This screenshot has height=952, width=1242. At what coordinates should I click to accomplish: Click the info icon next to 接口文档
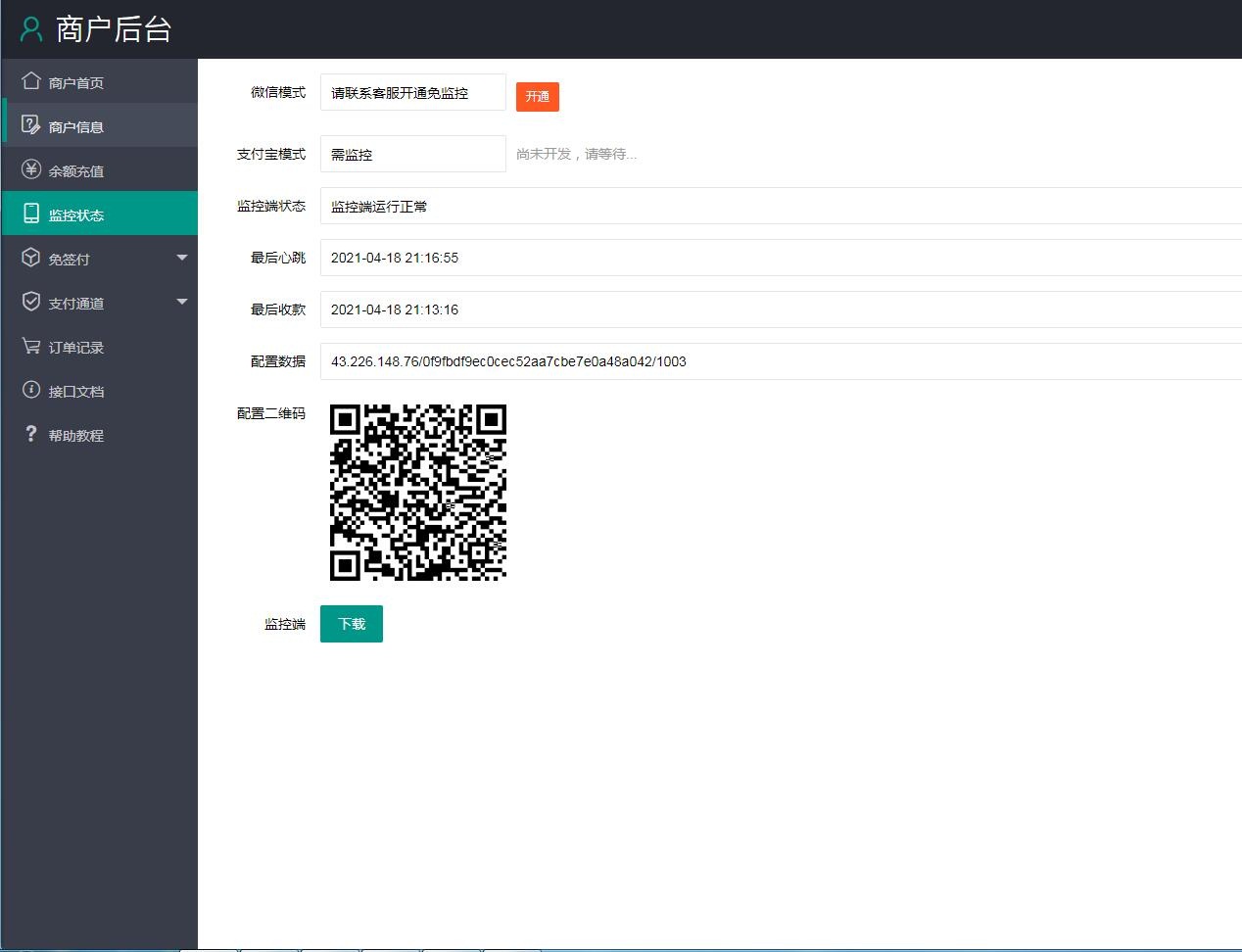coord(31,390)
